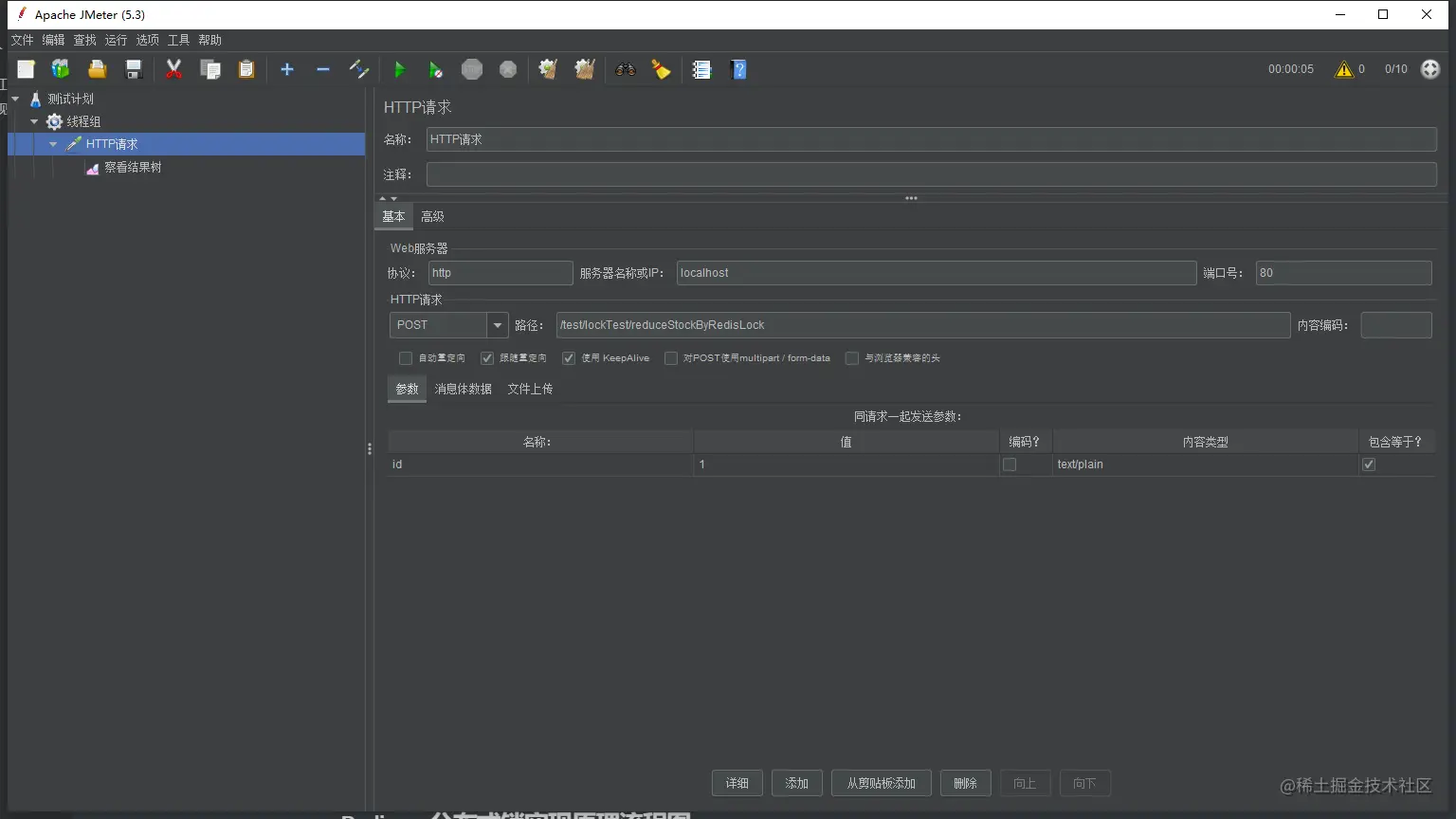Check the 与浏览器兼容的头 checkbox
Image resolution: width=1456 pixels, height=819 pixels.
852,358
